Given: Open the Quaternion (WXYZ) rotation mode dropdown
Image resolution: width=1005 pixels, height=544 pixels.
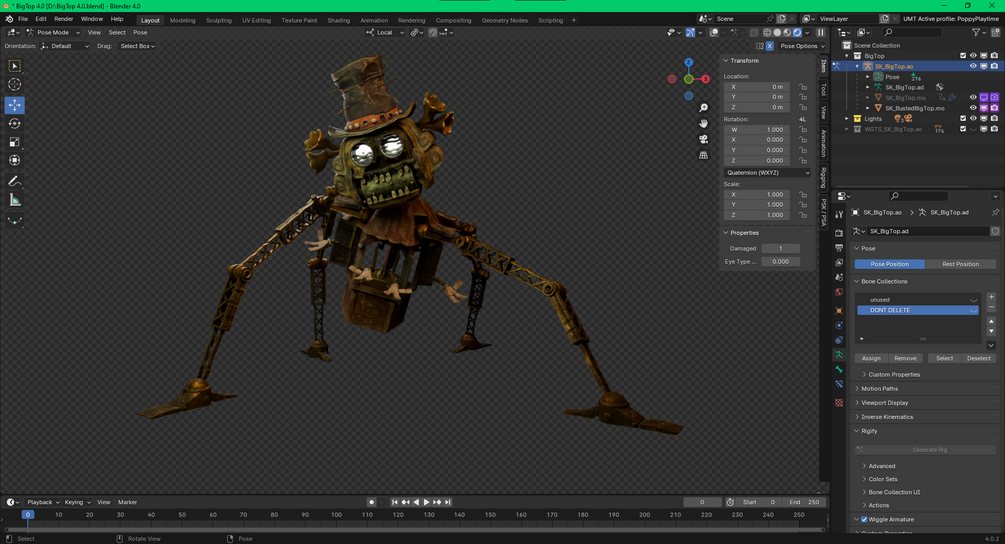Looking at the screenshot, I should [x=767, y=172].
